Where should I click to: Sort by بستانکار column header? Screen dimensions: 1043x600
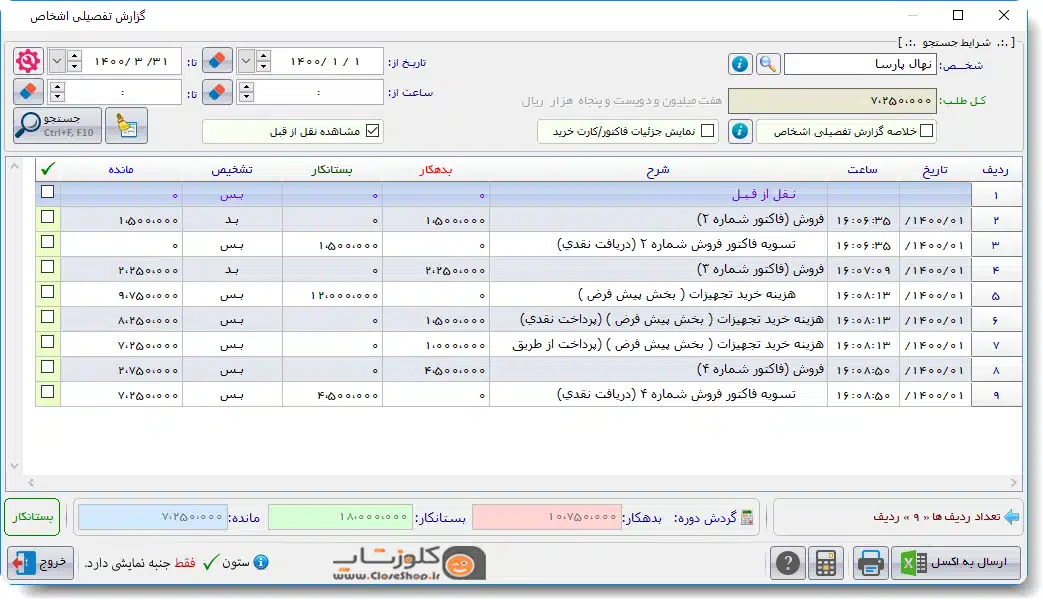[x=332, y=170]
